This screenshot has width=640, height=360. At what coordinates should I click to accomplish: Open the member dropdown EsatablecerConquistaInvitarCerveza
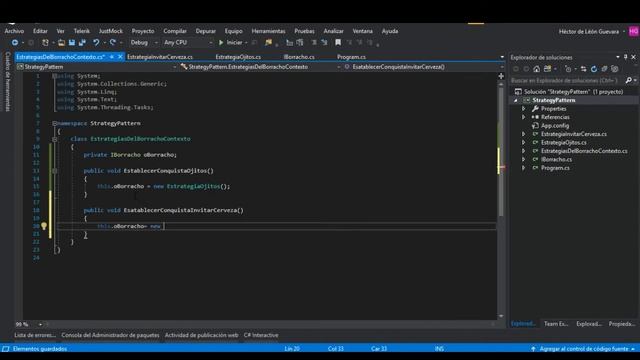click(x=424, y=67)
